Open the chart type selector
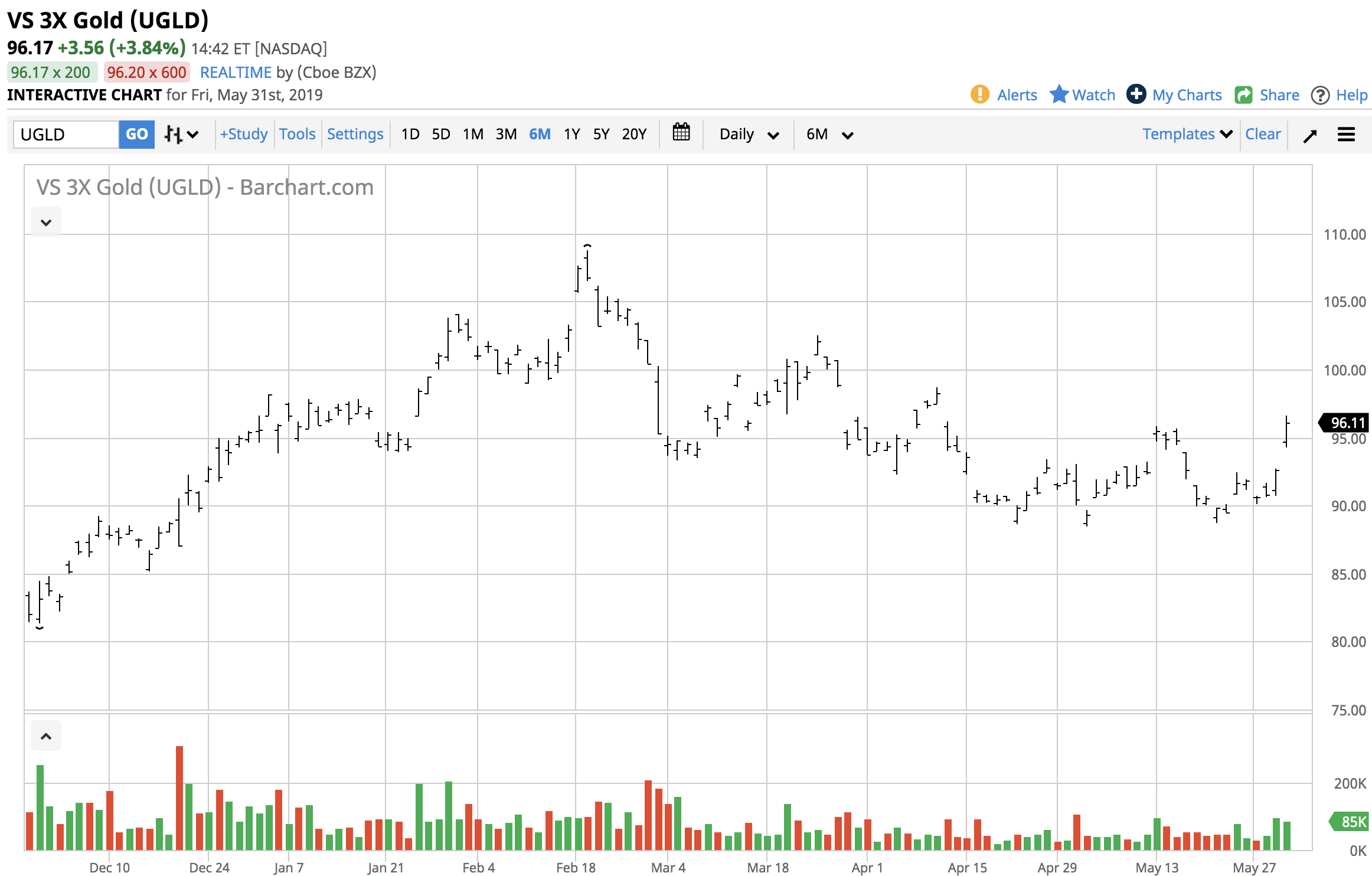1372x876 pixels. tap(180, 134)
